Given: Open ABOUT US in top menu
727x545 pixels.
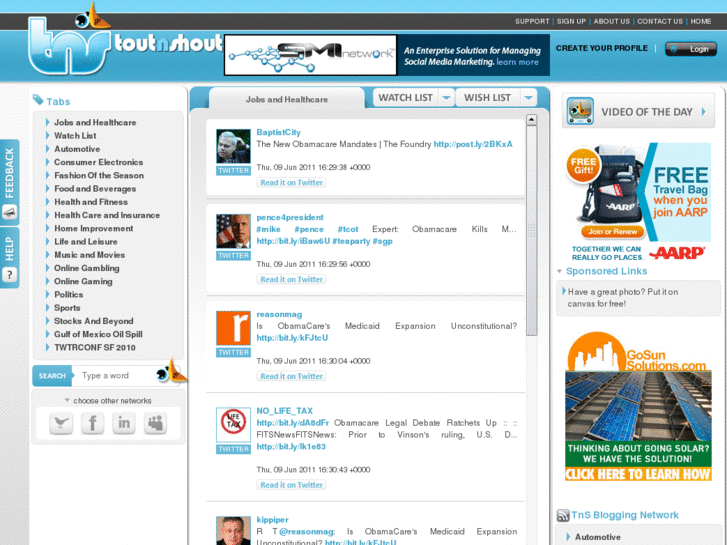Looking at the screenshot, I should (612, 21).
